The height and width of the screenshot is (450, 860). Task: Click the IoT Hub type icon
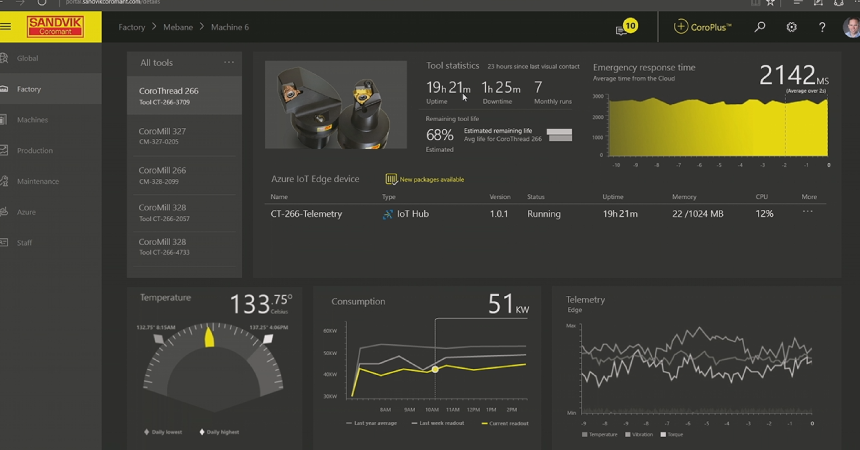click(387, 214)
